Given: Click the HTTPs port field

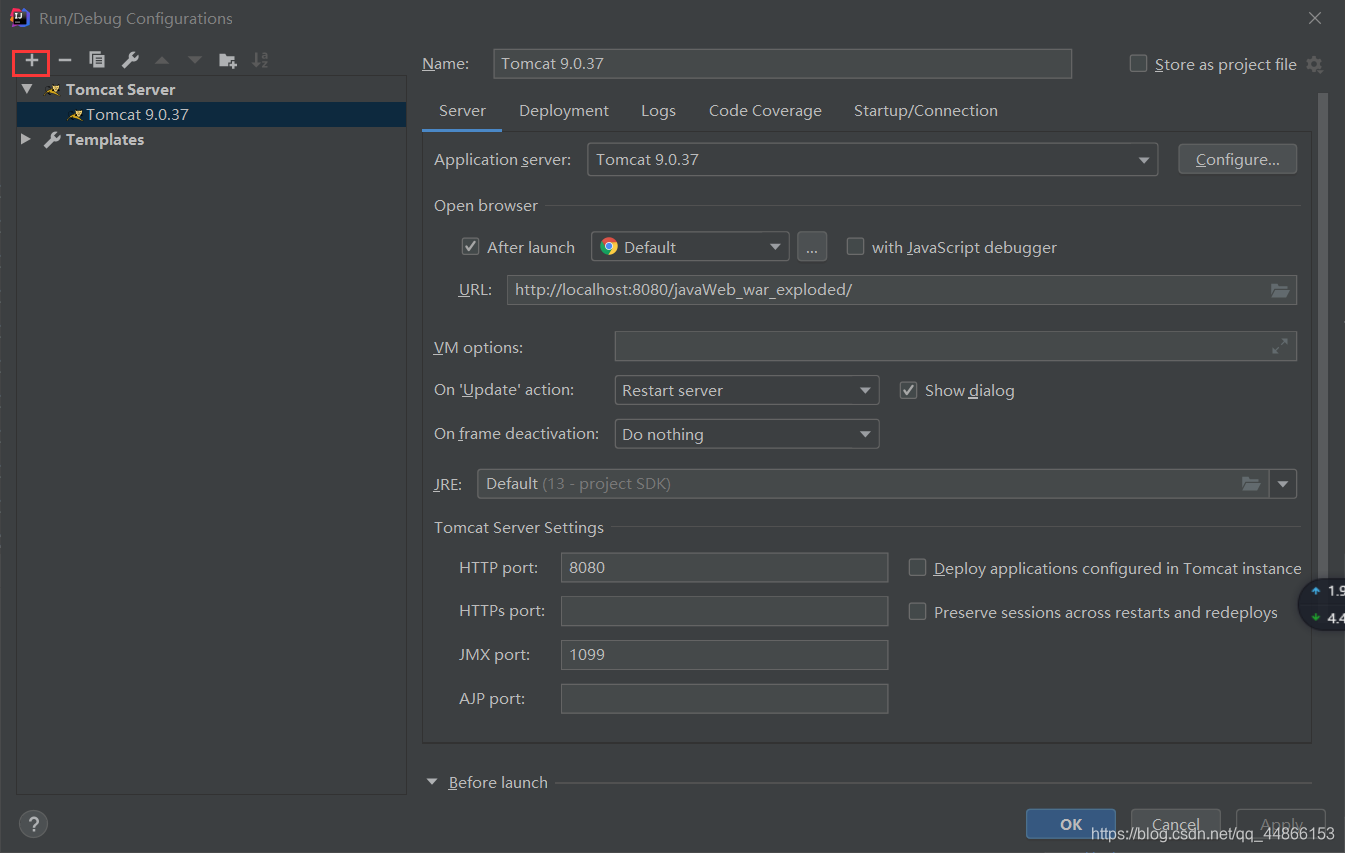Looking at the screenshot, I should pos(724,611).
